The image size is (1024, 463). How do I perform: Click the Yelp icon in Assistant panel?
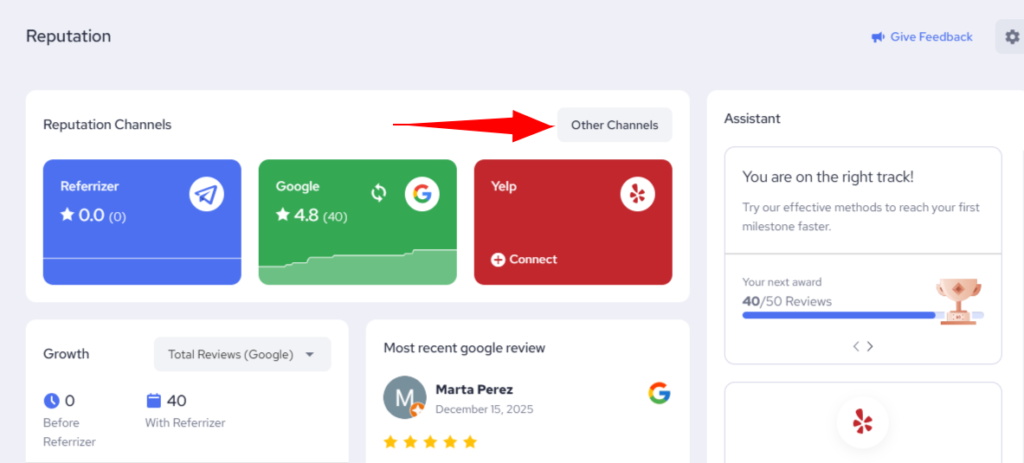(862, 422)
